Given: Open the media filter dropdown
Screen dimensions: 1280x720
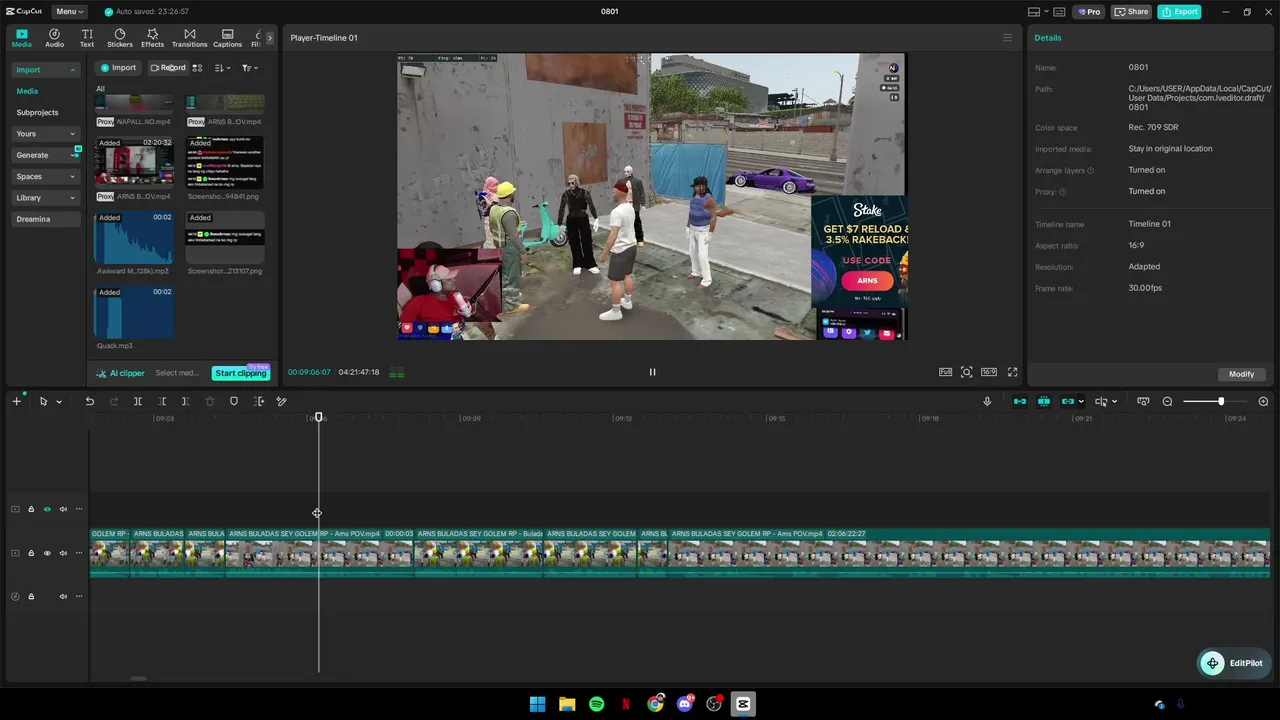Looking at the screenshot, I should click(249, 68).
